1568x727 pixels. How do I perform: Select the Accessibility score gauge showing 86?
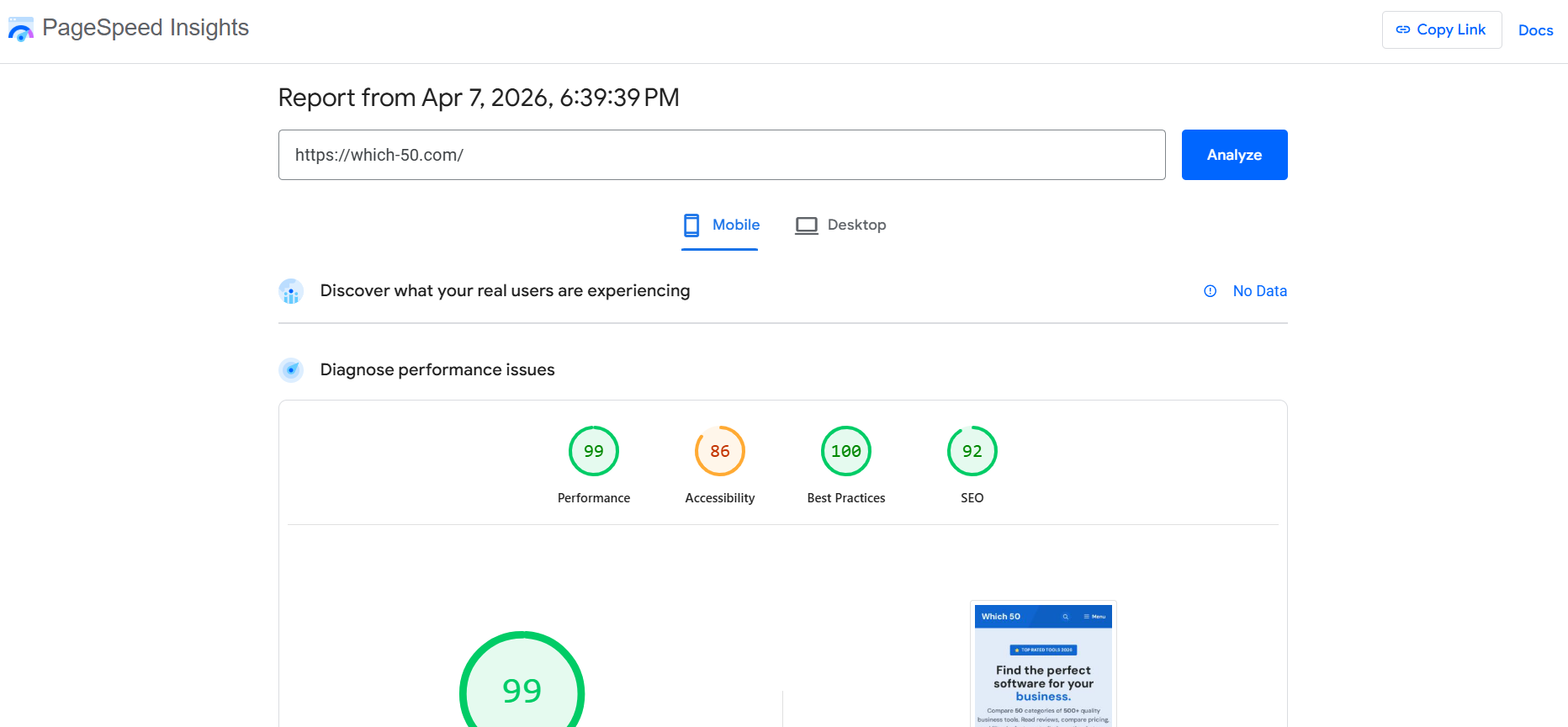[x=719, y=451]
